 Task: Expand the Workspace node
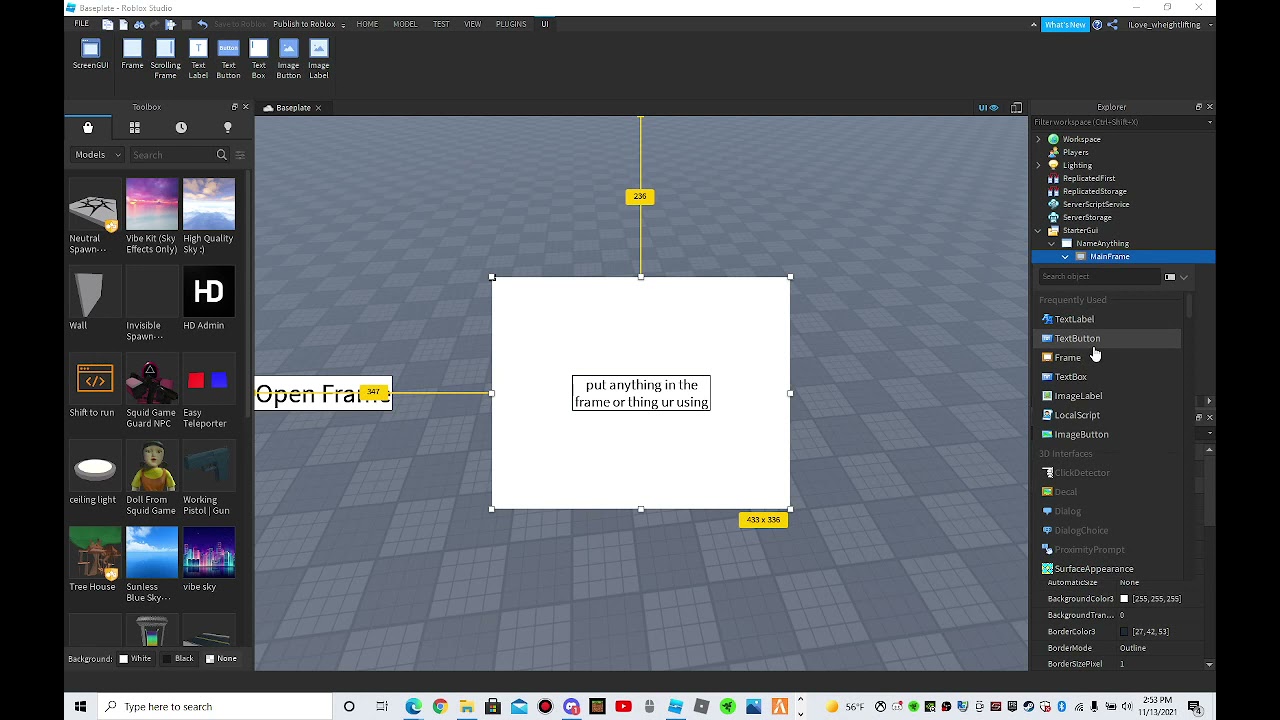(x=1038, y=140)
